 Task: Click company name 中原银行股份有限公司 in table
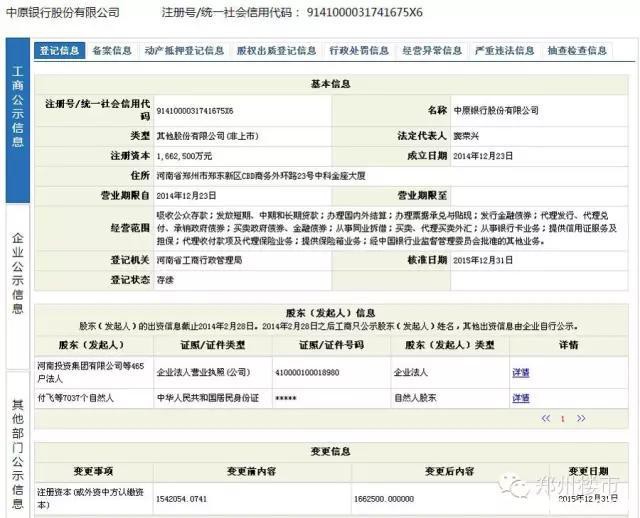click(x=496, y=110)
